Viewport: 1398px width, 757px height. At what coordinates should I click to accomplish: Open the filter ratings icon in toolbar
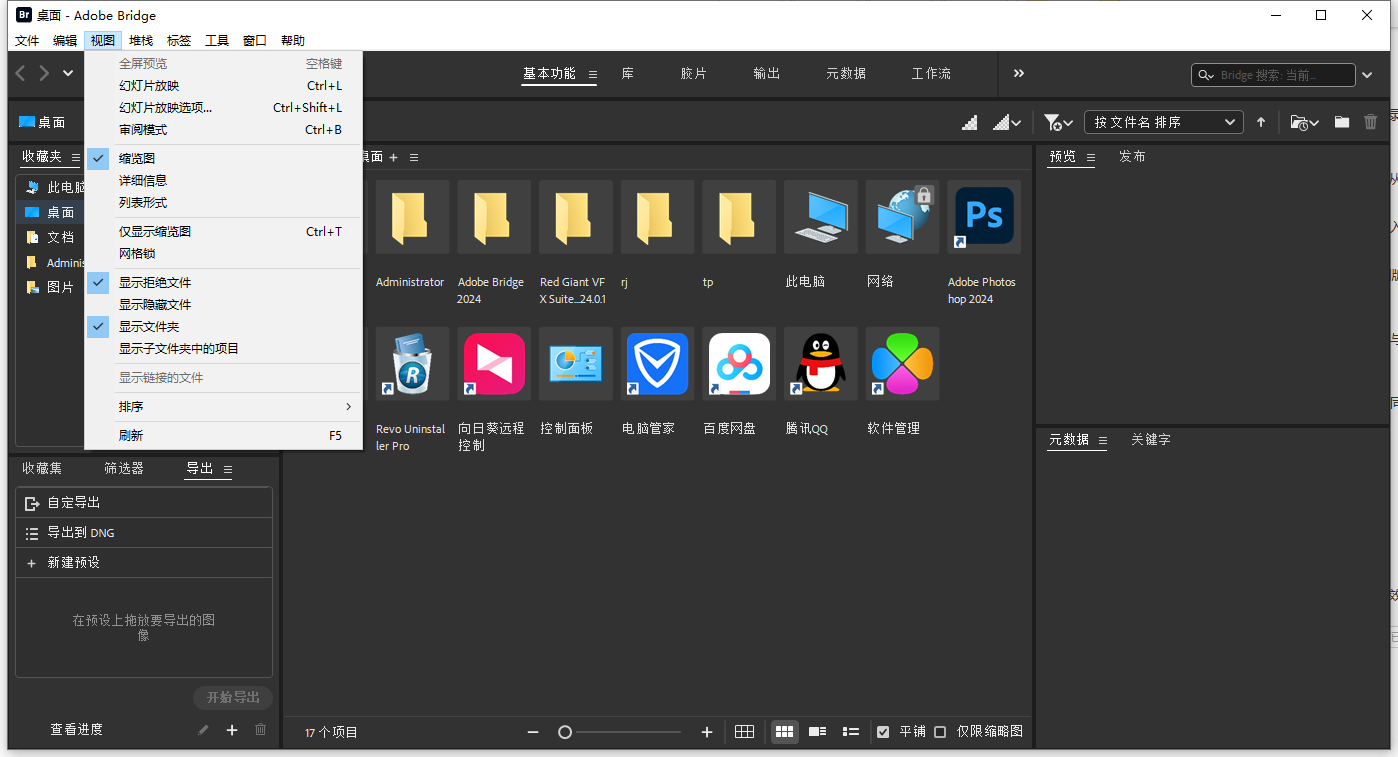(x=1055, y=121)
